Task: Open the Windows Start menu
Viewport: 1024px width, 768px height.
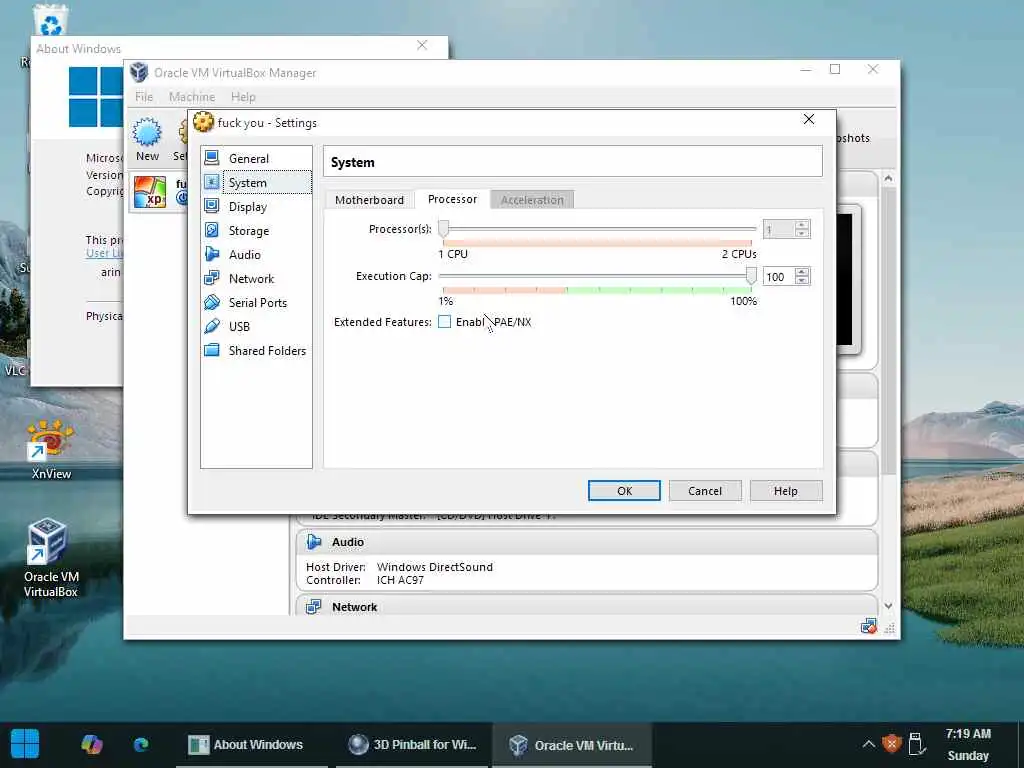Action: 25,744
